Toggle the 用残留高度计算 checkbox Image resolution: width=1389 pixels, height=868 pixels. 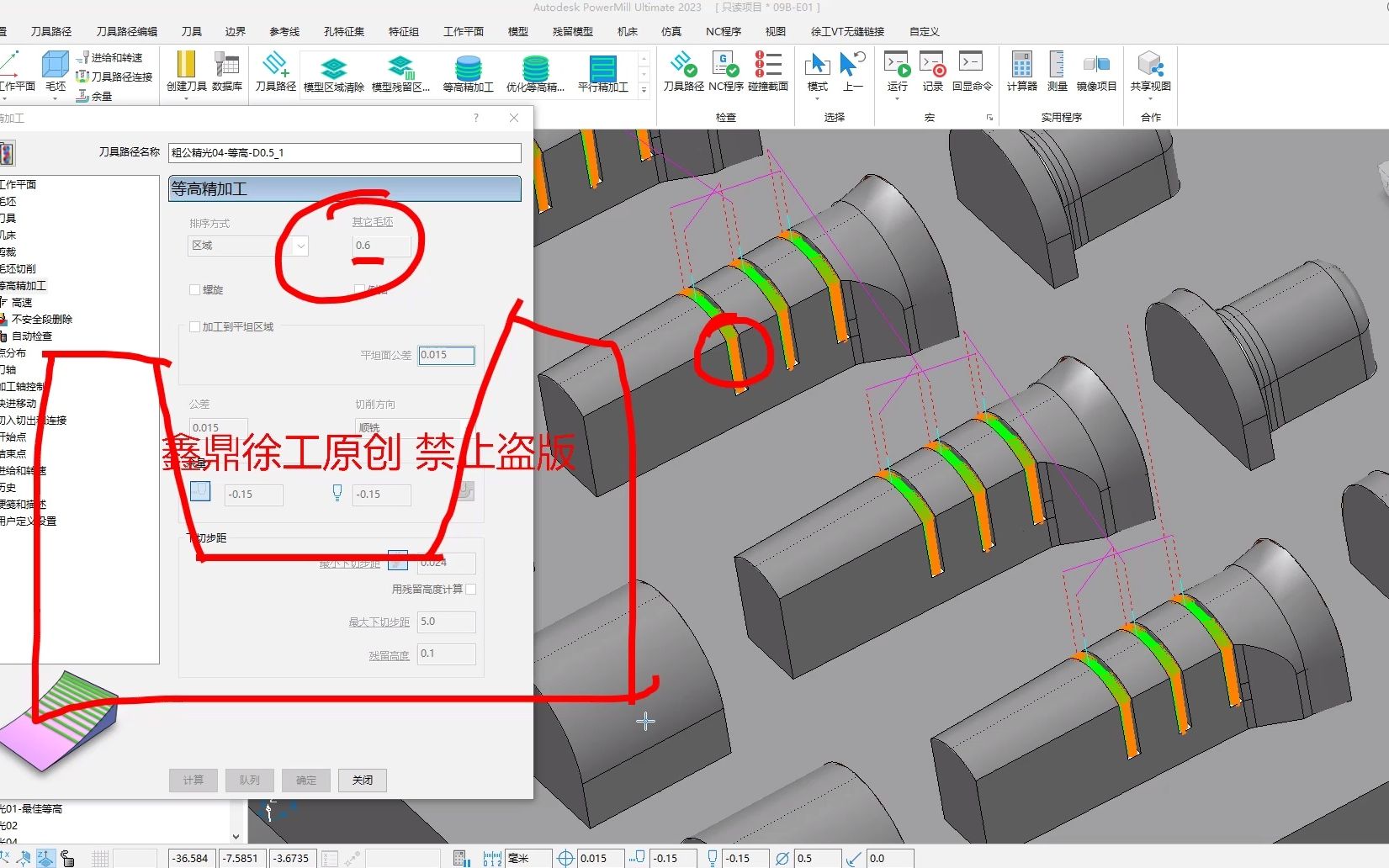tap(471, 589)
